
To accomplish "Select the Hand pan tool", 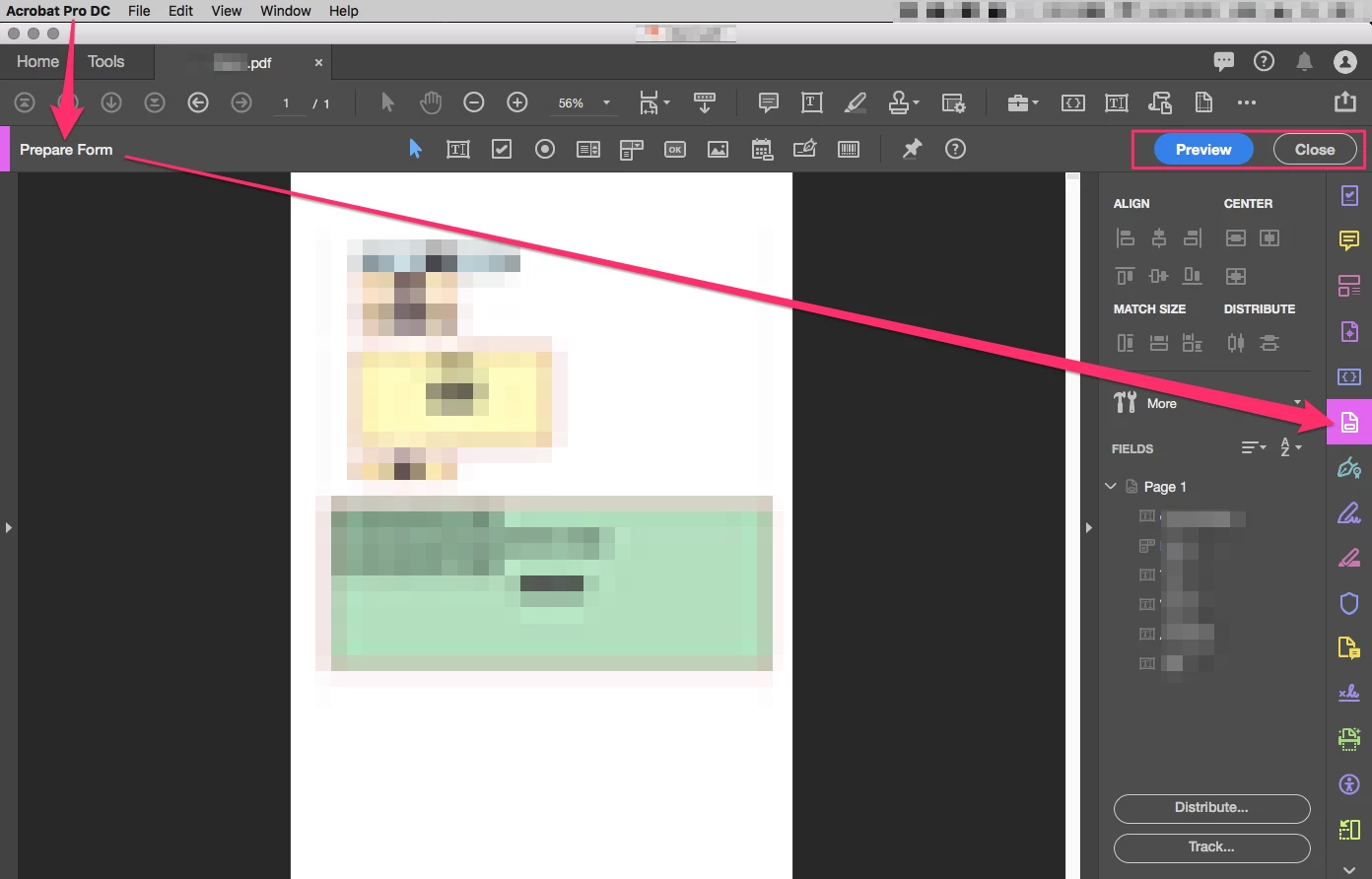I will pos(431,102).
